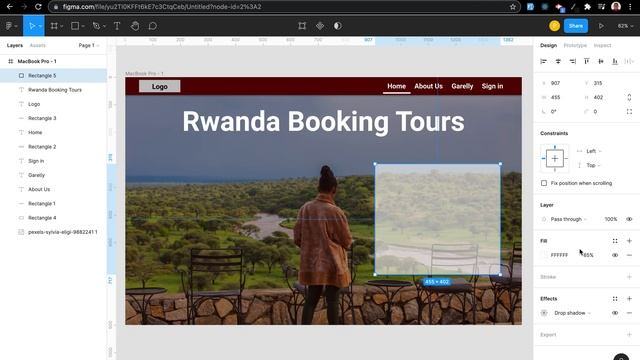Viewport: 640px width, 360px height.
Task: Align selection to the left
Action: pyautogui.click(x=543, y=61)
